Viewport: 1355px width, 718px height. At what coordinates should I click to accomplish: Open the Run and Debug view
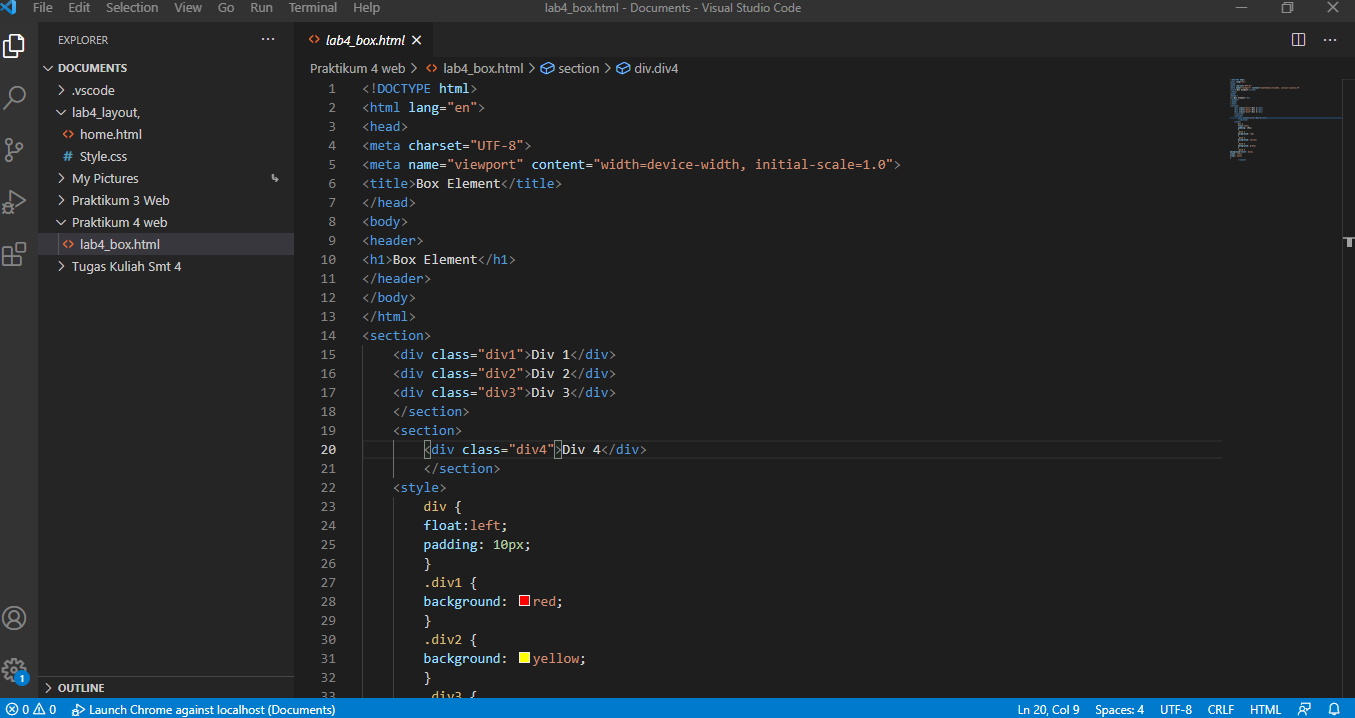pos(14,201)
